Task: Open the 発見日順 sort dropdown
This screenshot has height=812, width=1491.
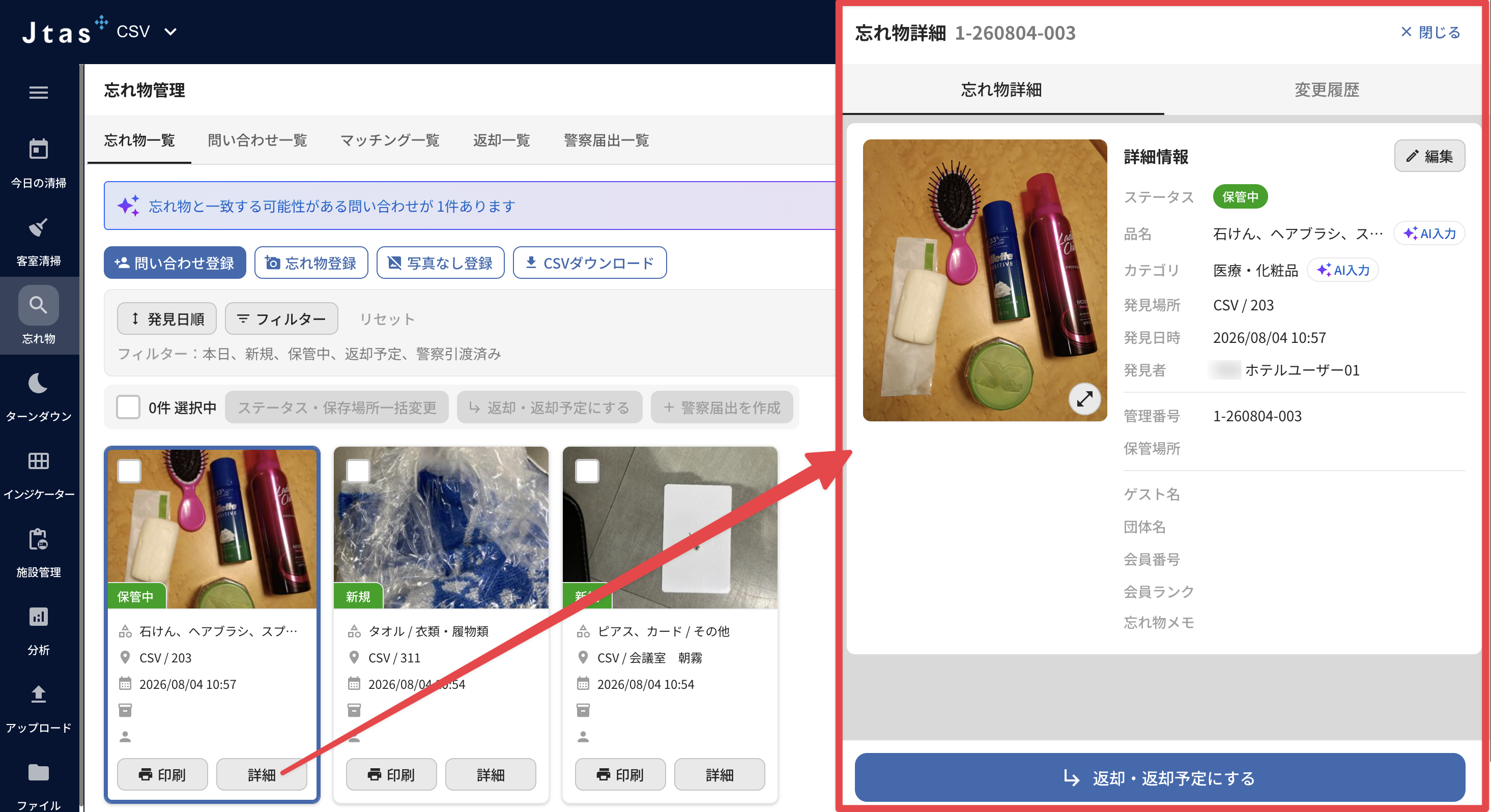Action: point(167,318)
